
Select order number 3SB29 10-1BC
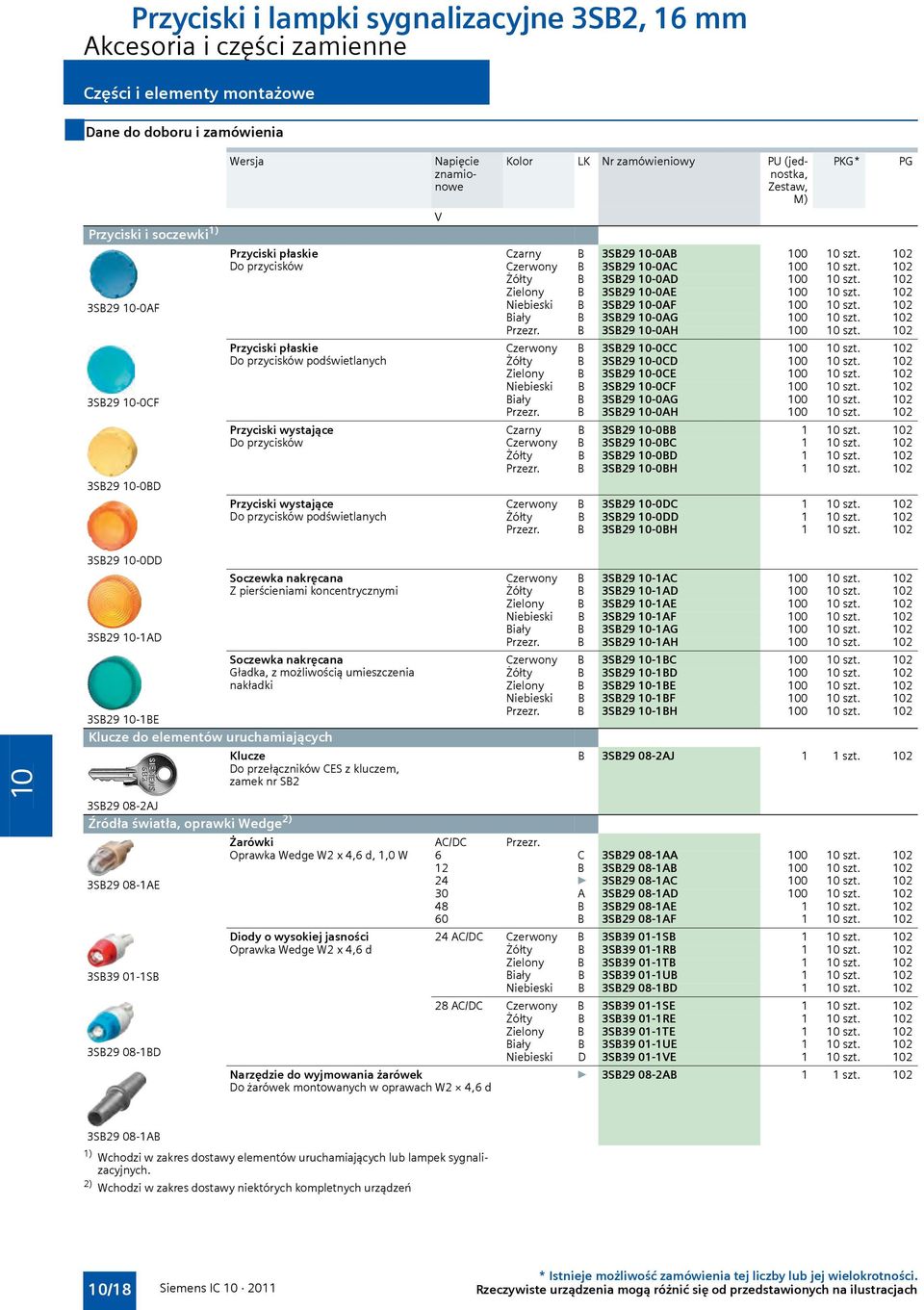639,660
